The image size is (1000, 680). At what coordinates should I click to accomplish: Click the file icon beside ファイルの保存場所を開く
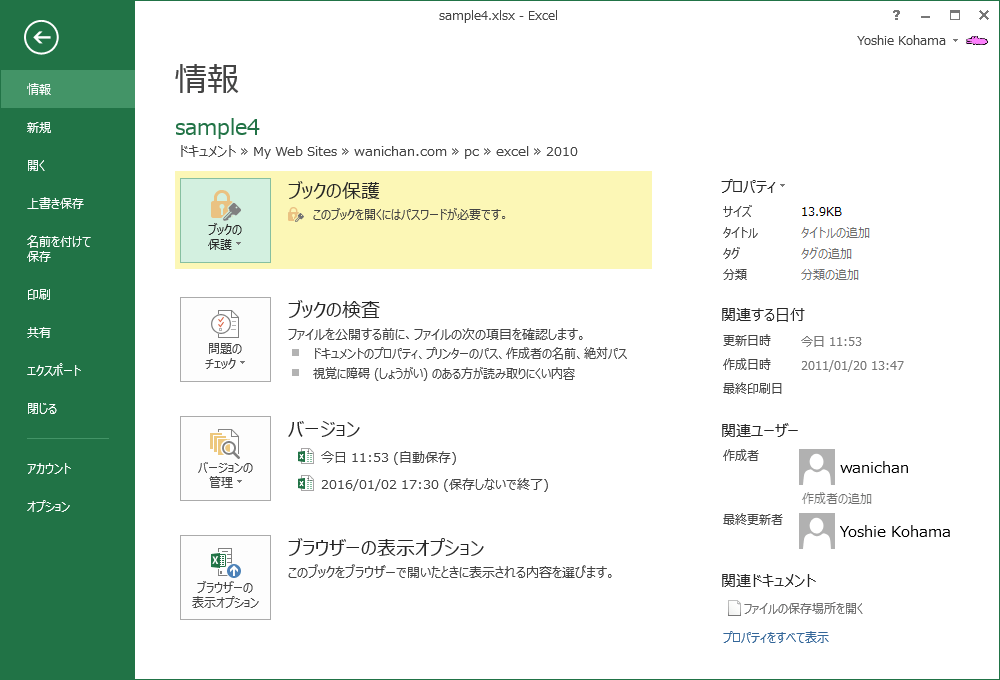click(734, 608)
